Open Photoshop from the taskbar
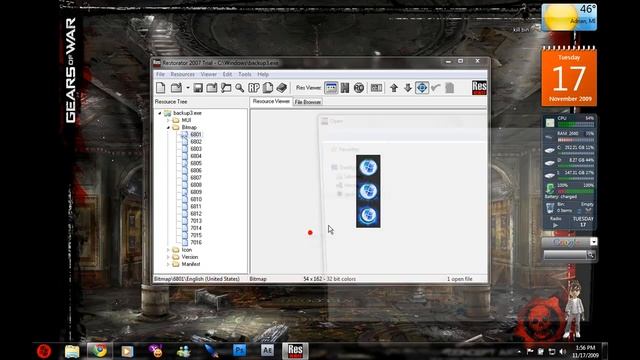Image resolution: width=640 pixels, height=360 pixels. (x=240, y=351)
